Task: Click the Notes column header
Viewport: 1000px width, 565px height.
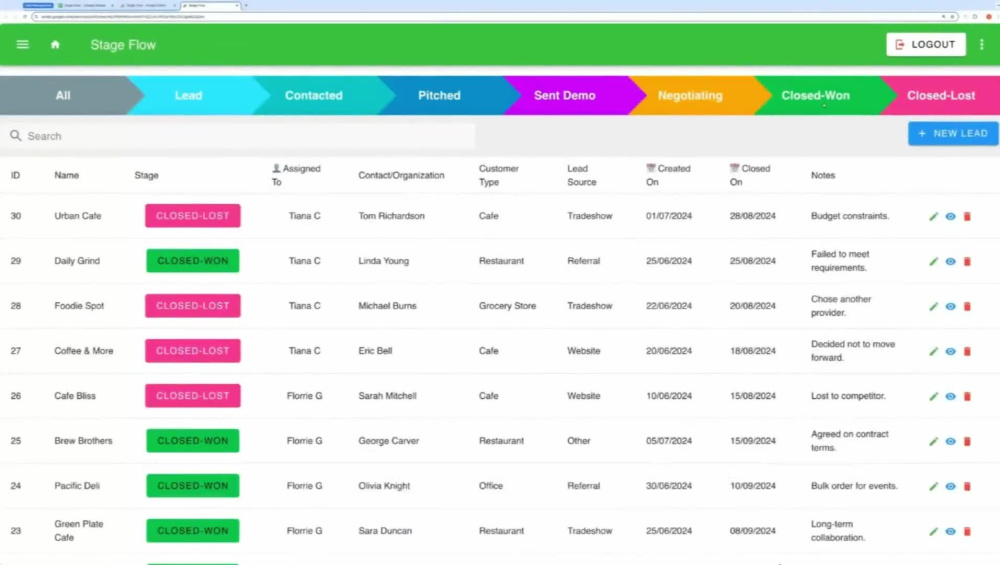Action: click(823, 175)
